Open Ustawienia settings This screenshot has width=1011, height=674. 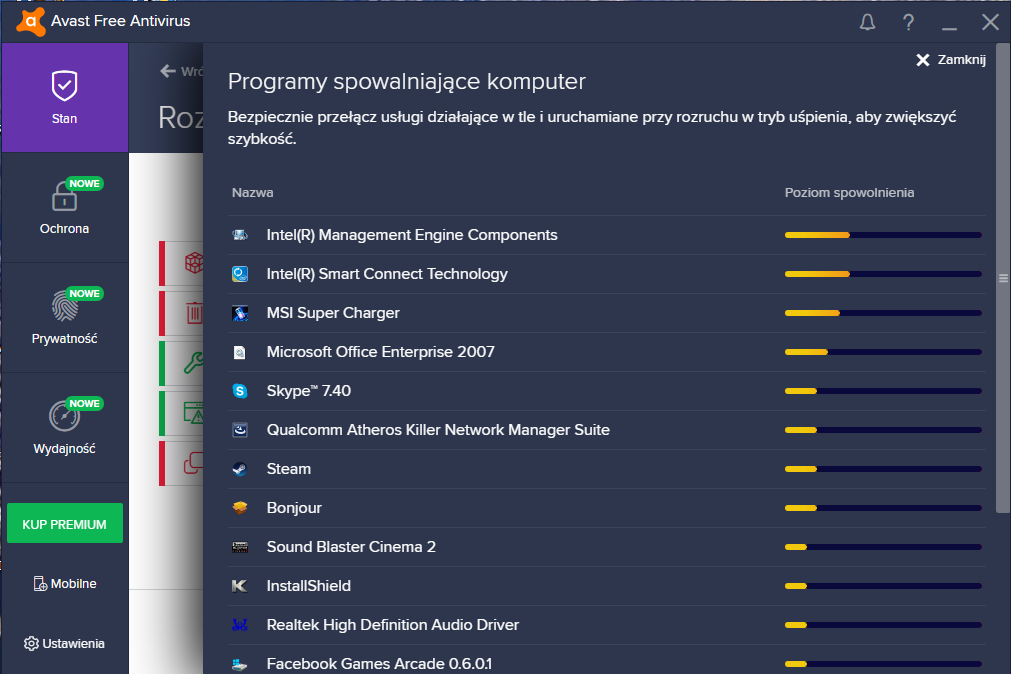[x=64, y=644]
